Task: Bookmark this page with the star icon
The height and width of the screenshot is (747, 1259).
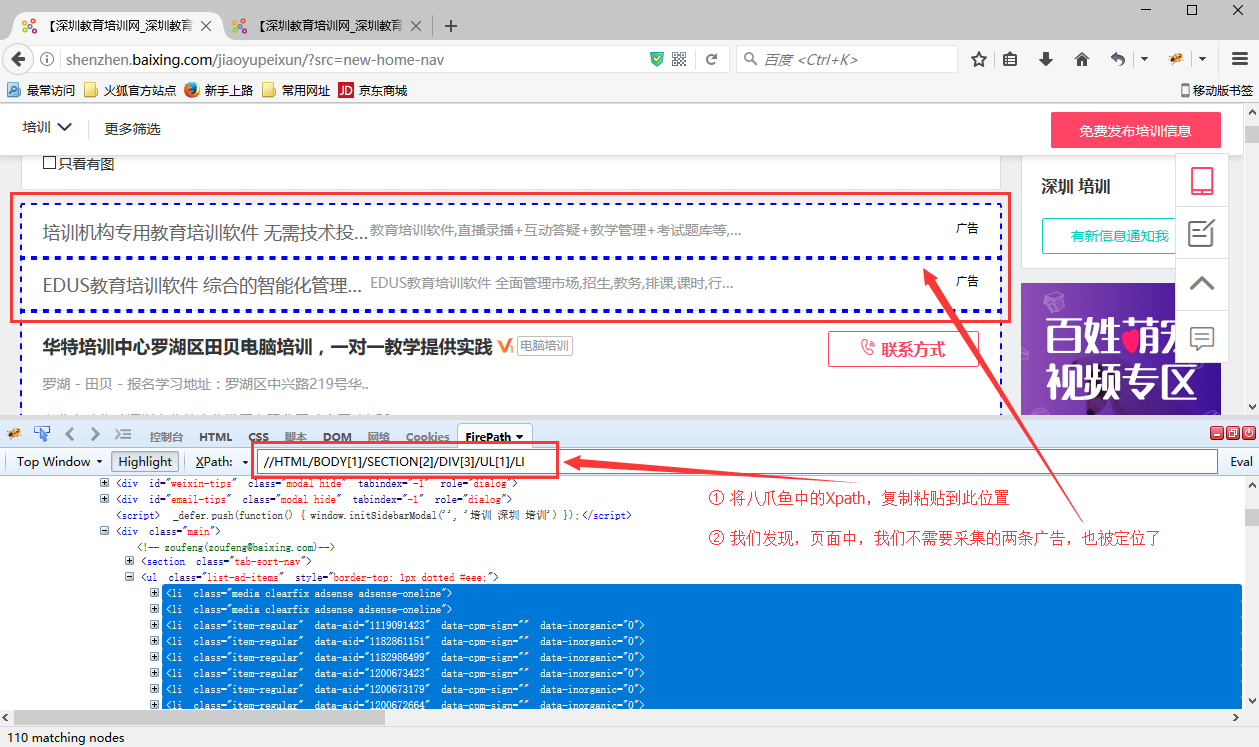Action: coord(979,59)
